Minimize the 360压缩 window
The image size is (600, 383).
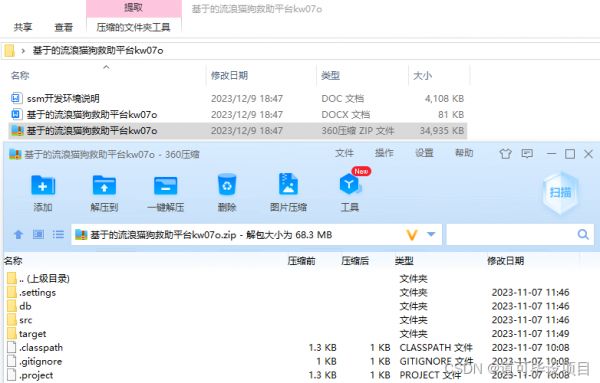point(551,154)
